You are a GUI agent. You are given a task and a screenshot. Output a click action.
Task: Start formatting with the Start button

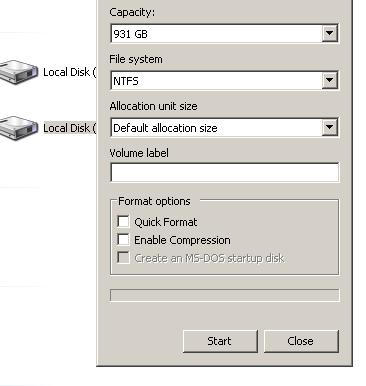[x=220, y=341]
